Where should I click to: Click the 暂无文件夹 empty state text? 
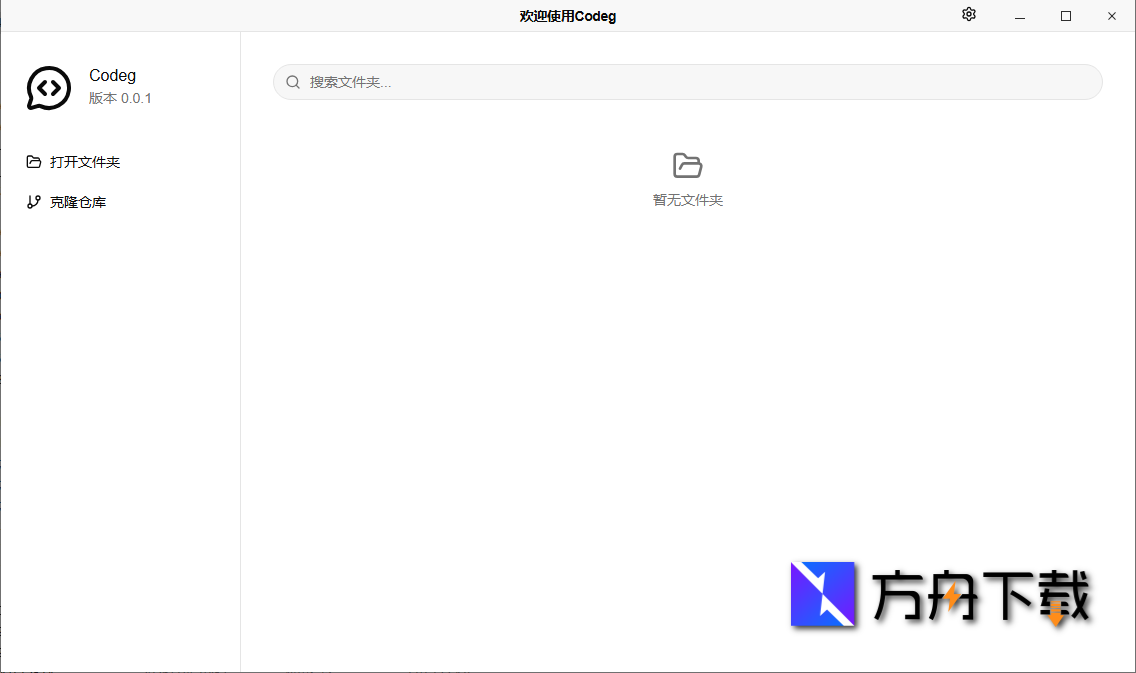point(686,200)
